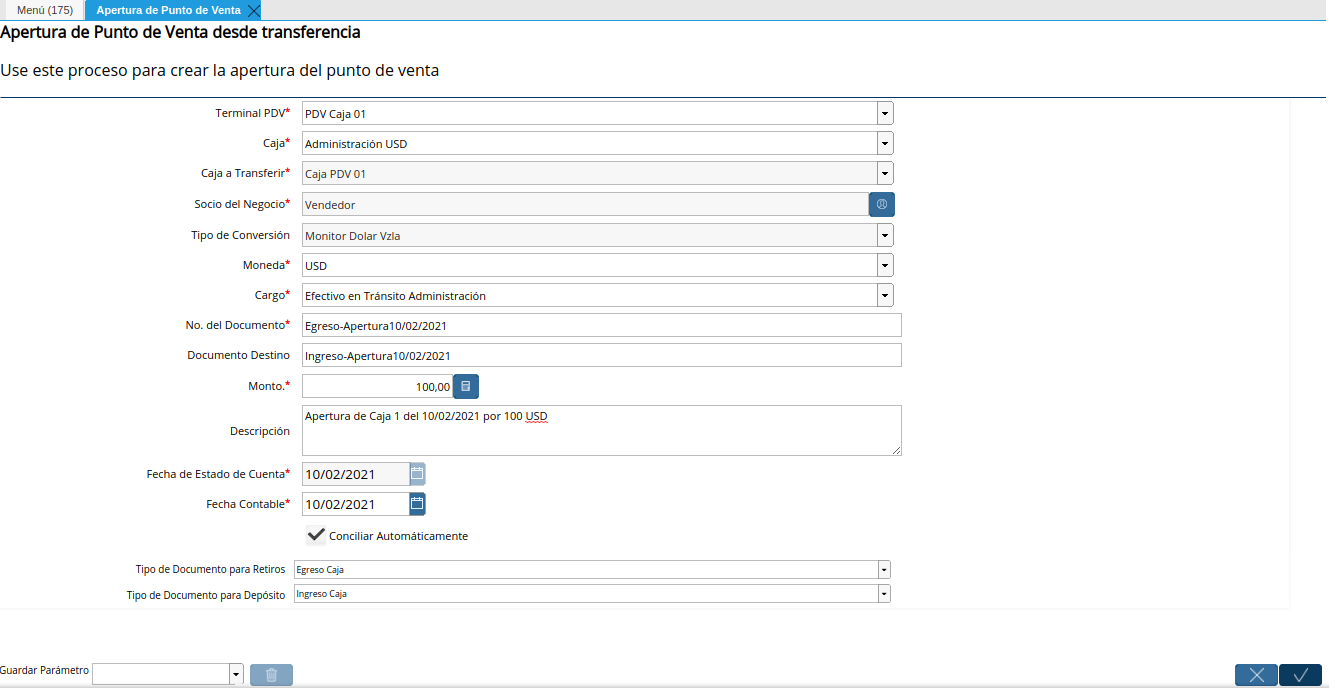Open the Socio del Negocio search icon
The image size is (1336, 690).
click(x=882, y=204)
